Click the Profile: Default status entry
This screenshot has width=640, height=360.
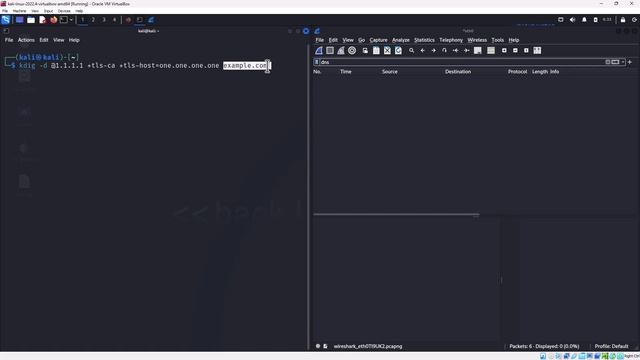[x=611, y=346]
